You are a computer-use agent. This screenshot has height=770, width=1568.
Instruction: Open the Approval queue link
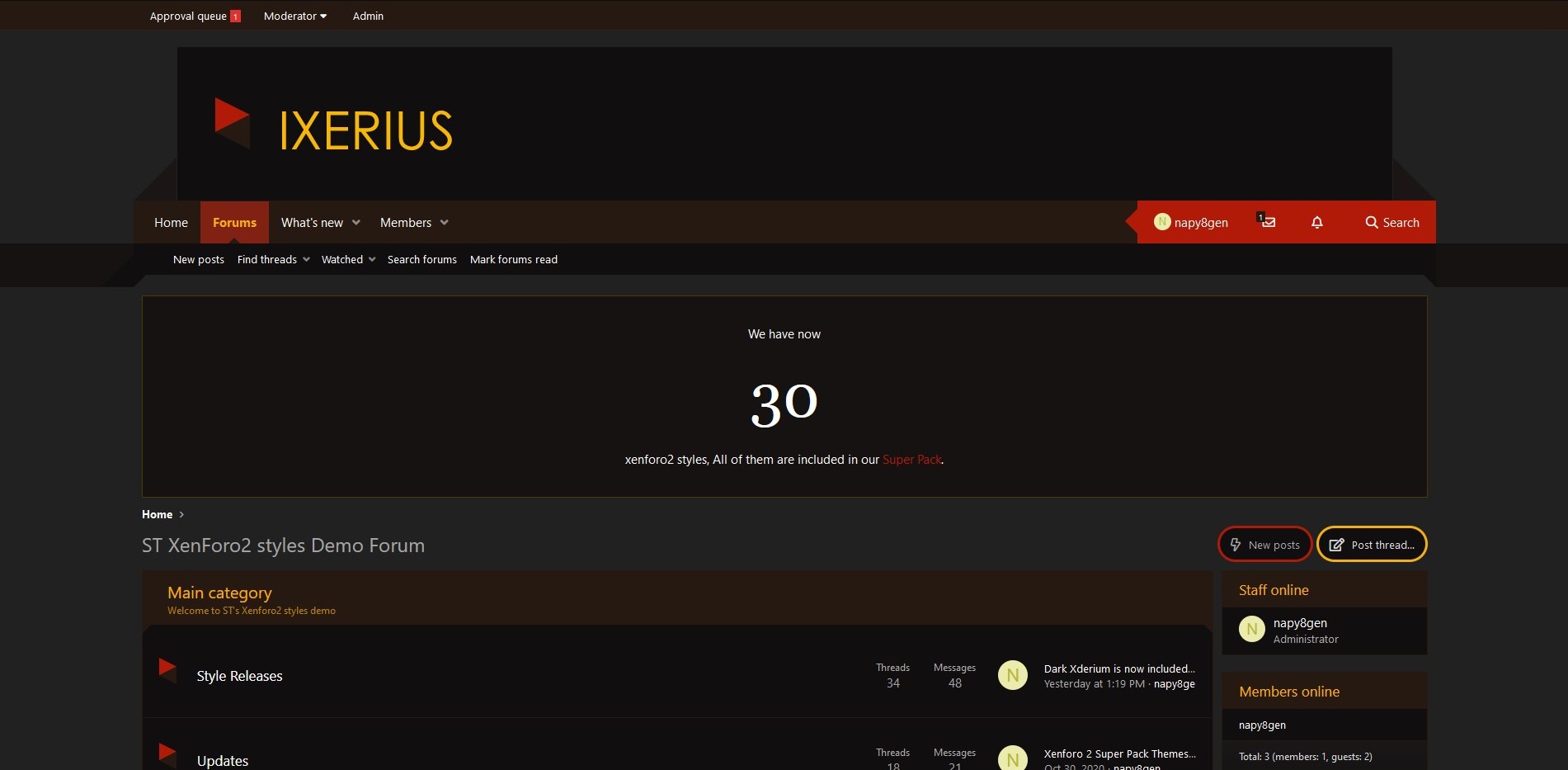188,16
